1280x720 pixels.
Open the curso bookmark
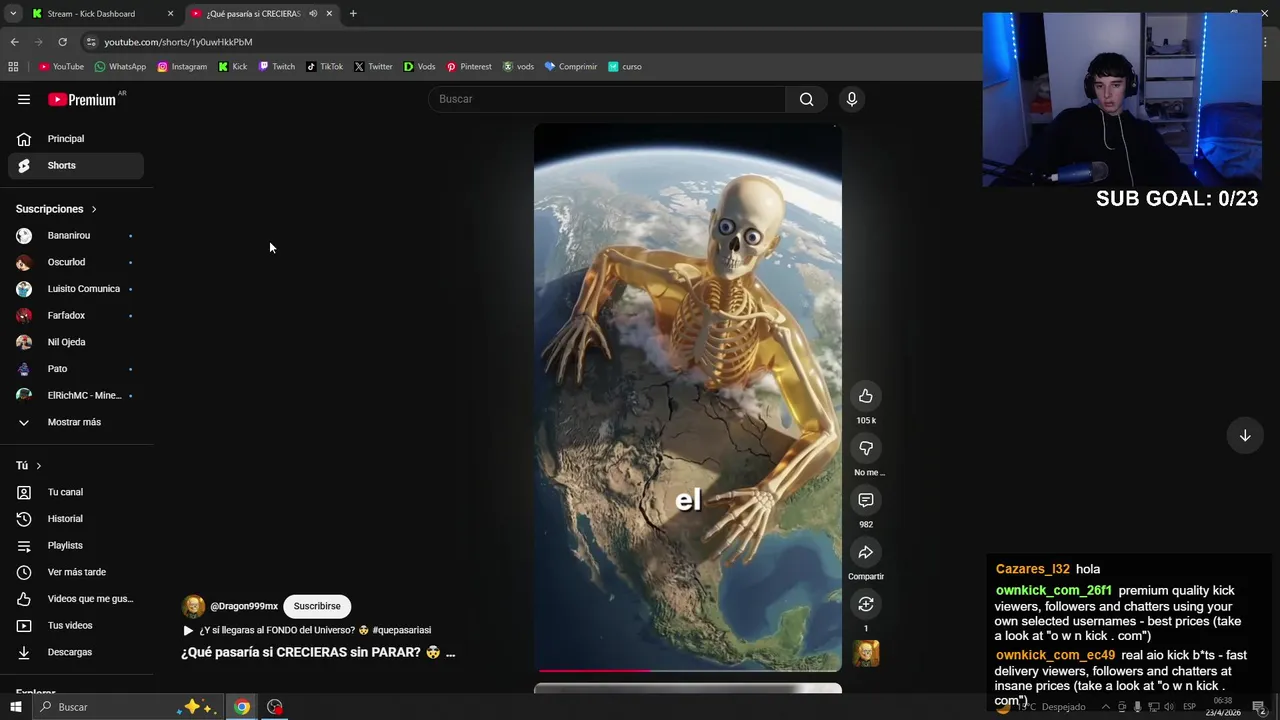coord(625,67)
